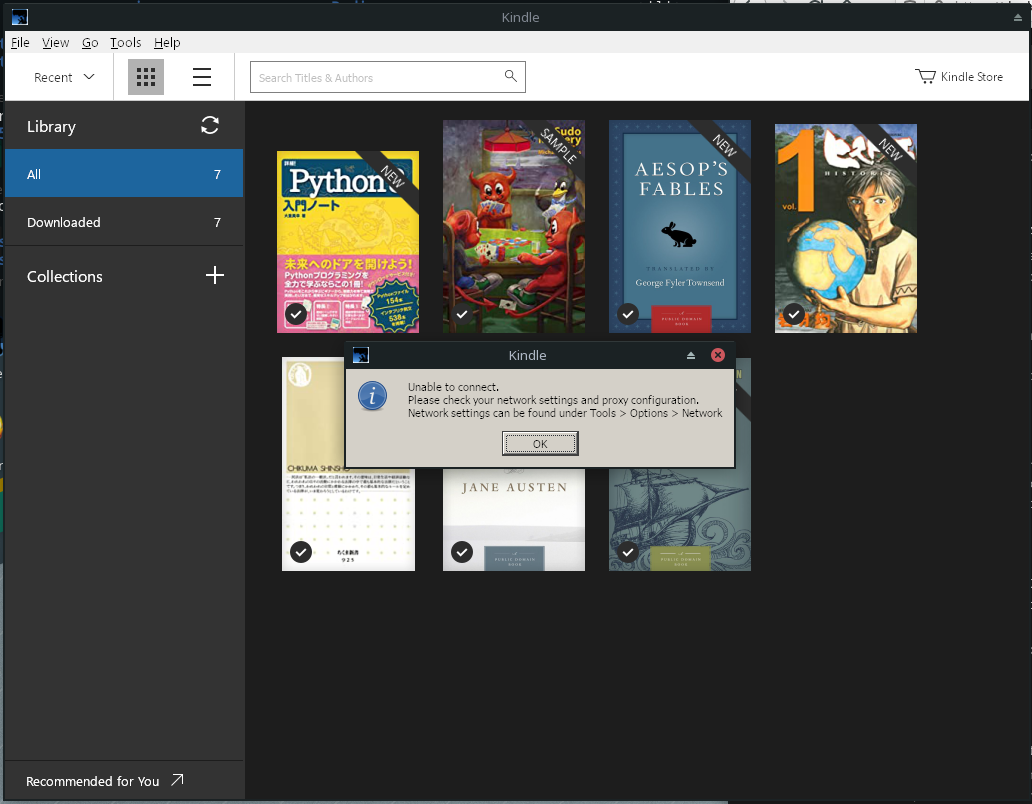The image size is (1032, 804).
Task: Shade the Kindle dialog with triangle icon
Action: tap(691, 355)
